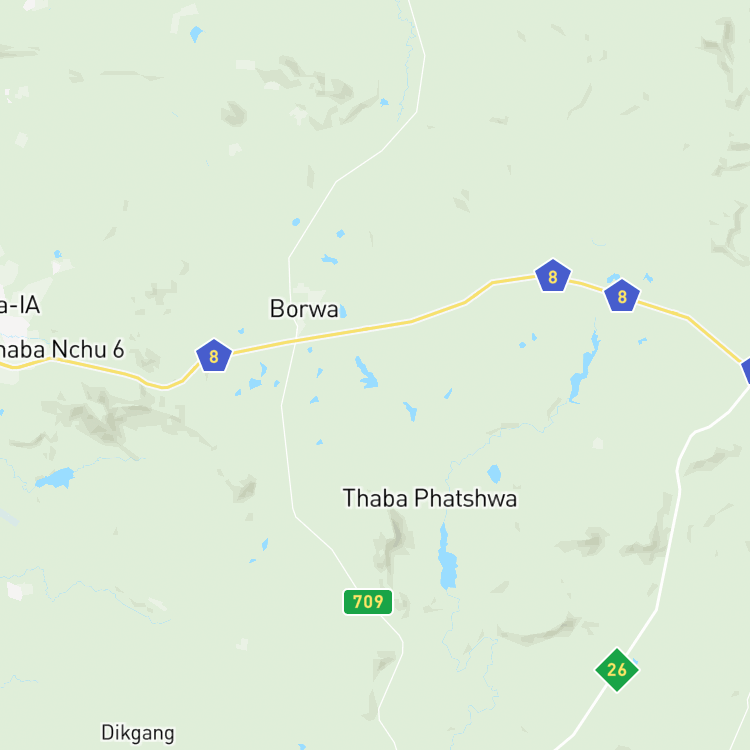Click the Dikgang town label
This screenshot has height=750, width=750.
click(138, 733)
